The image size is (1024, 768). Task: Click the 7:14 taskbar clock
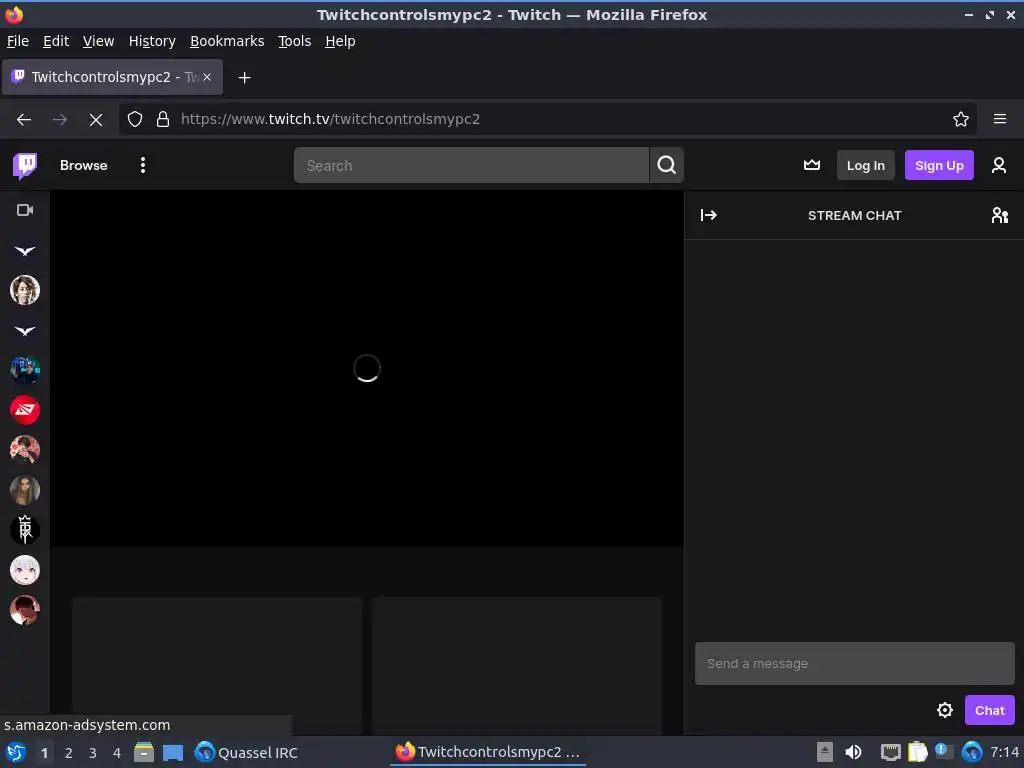pyautogui.click(x=1004, y=752)
